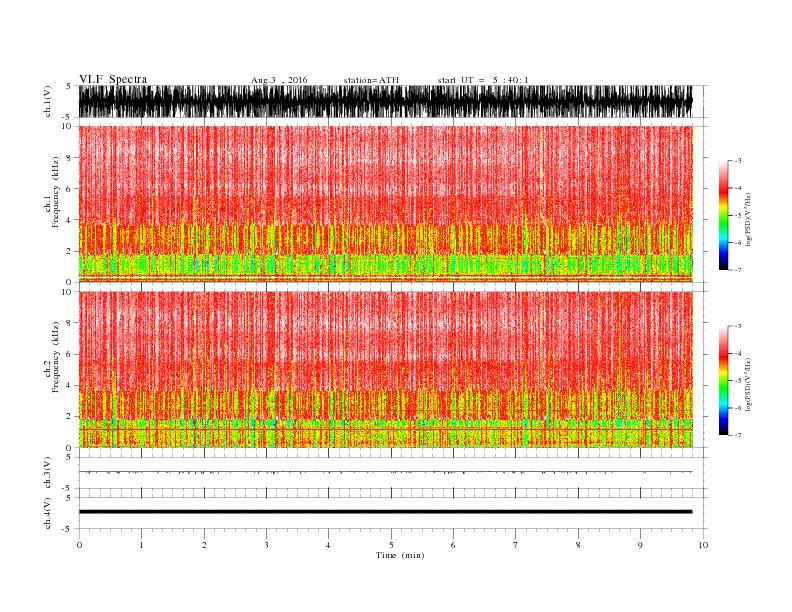Click time axis tick label '4'

coord(328,545)
